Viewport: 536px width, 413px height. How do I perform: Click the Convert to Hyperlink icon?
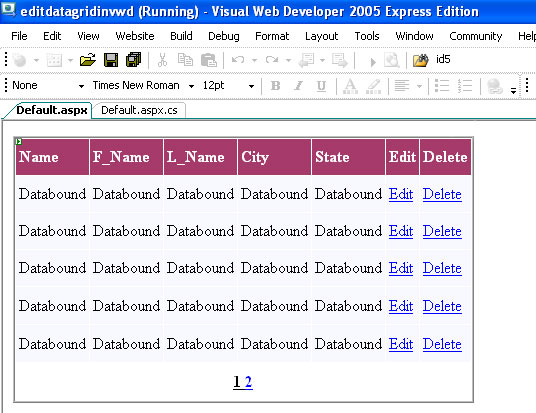(x=495, y=86)
